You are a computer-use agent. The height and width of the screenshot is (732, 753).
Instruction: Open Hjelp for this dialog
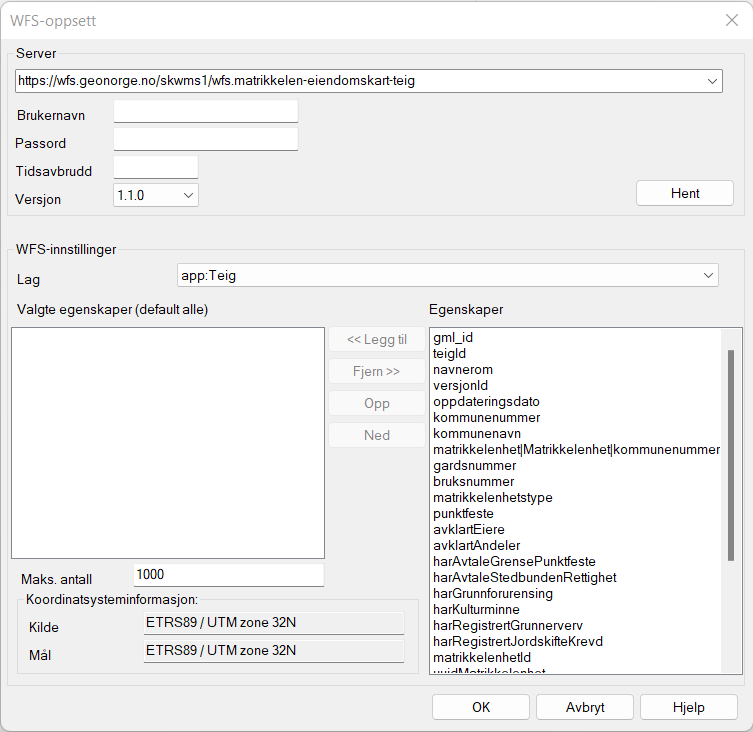[689, 707]
